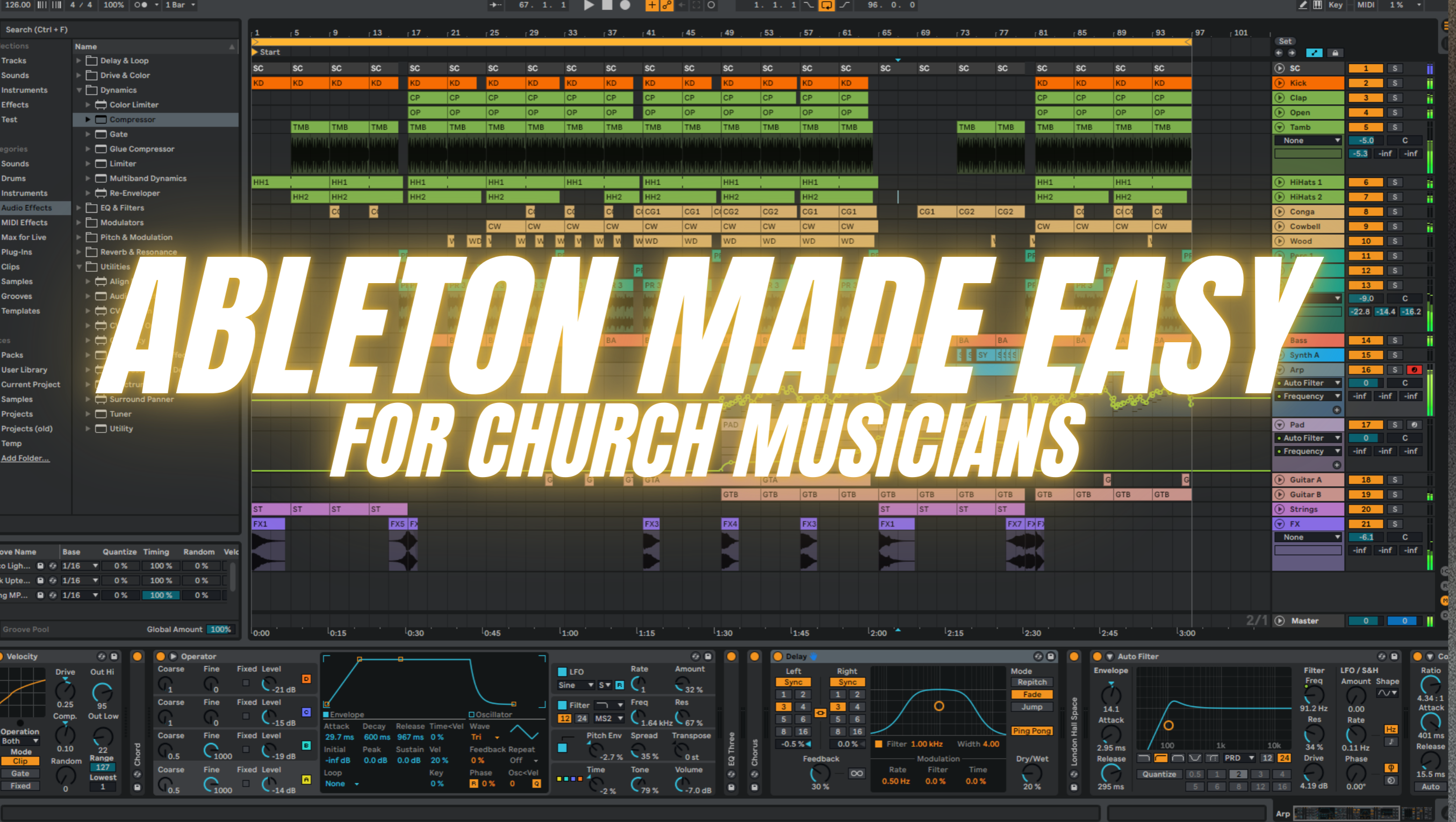Disarm the Arp track record button
Screen dimensions: 1456x822
[1414, 370]
